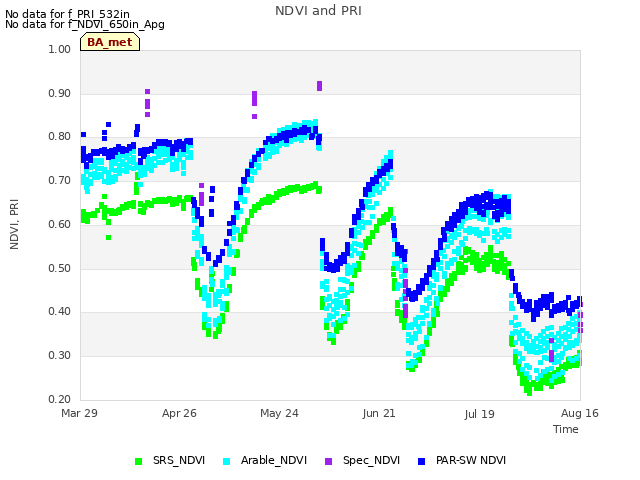Click the 0.80 y-axis tick label
The width and height of the screenshot is (640, 480).
tap(60, 137)
